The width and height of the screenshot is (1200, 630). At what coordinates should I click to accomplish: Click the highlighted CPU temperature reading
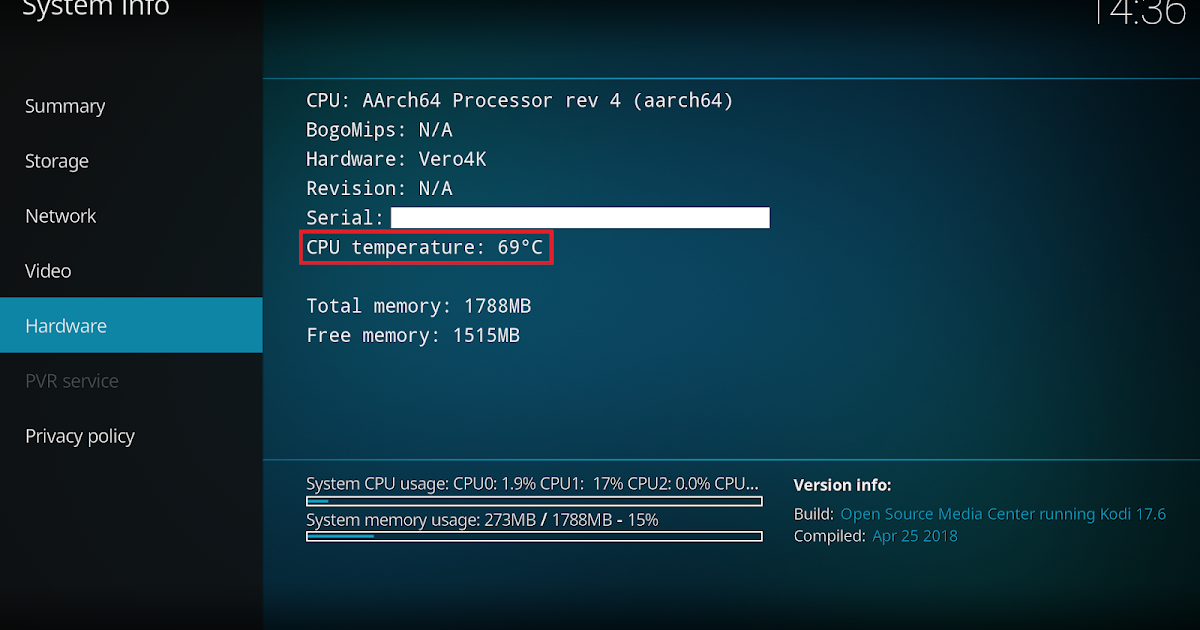coord(426,247)
